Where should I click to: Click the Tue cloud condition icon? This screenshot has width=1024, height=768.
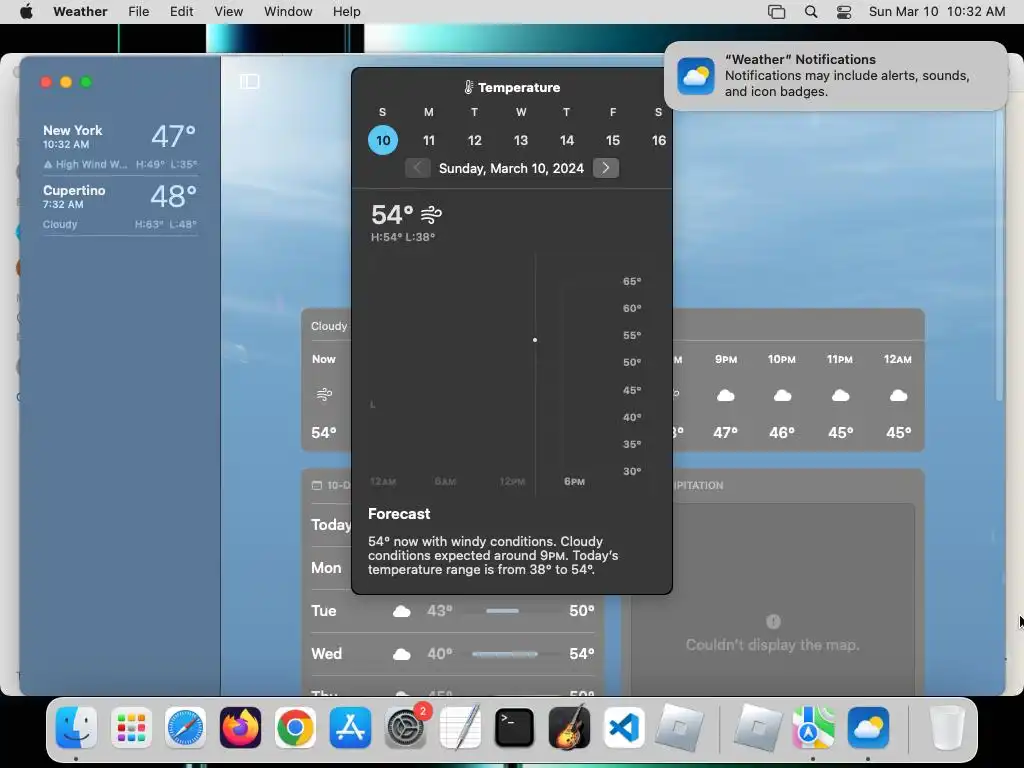[x=402, y=611]
